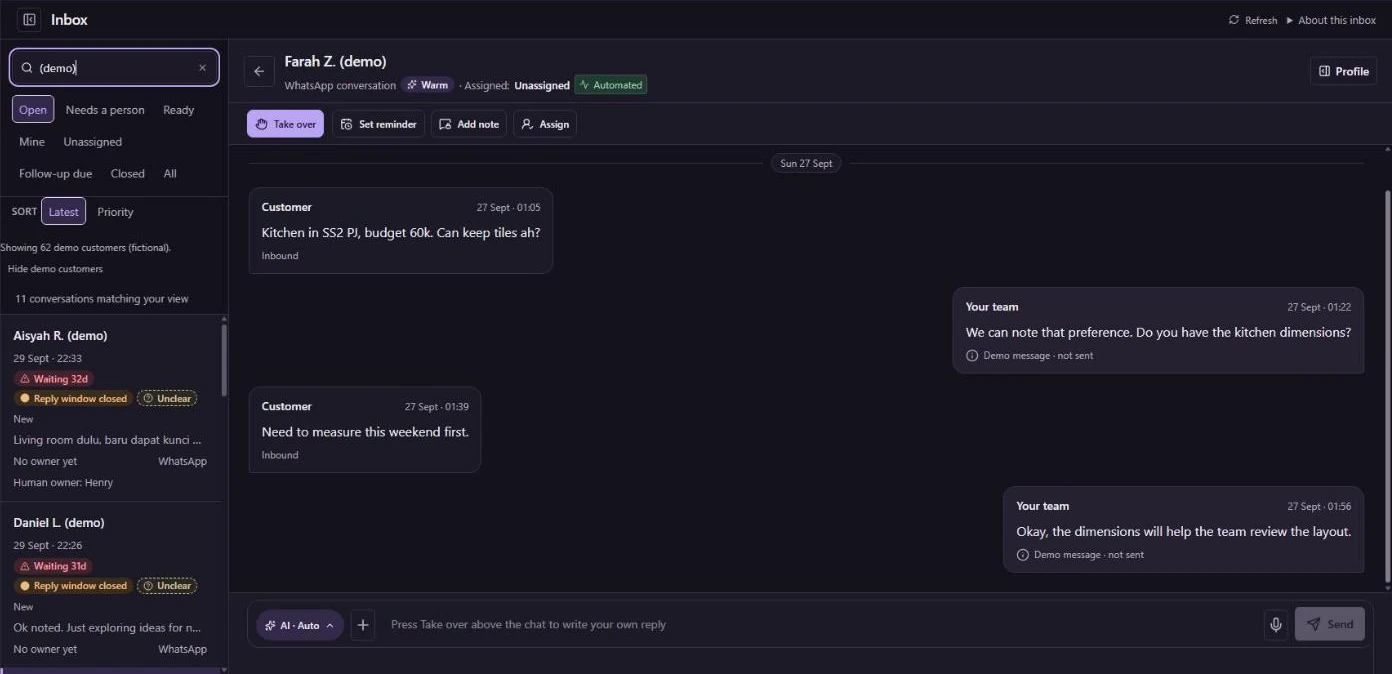
Task: Click Add note button
Action: click(469, 124)
